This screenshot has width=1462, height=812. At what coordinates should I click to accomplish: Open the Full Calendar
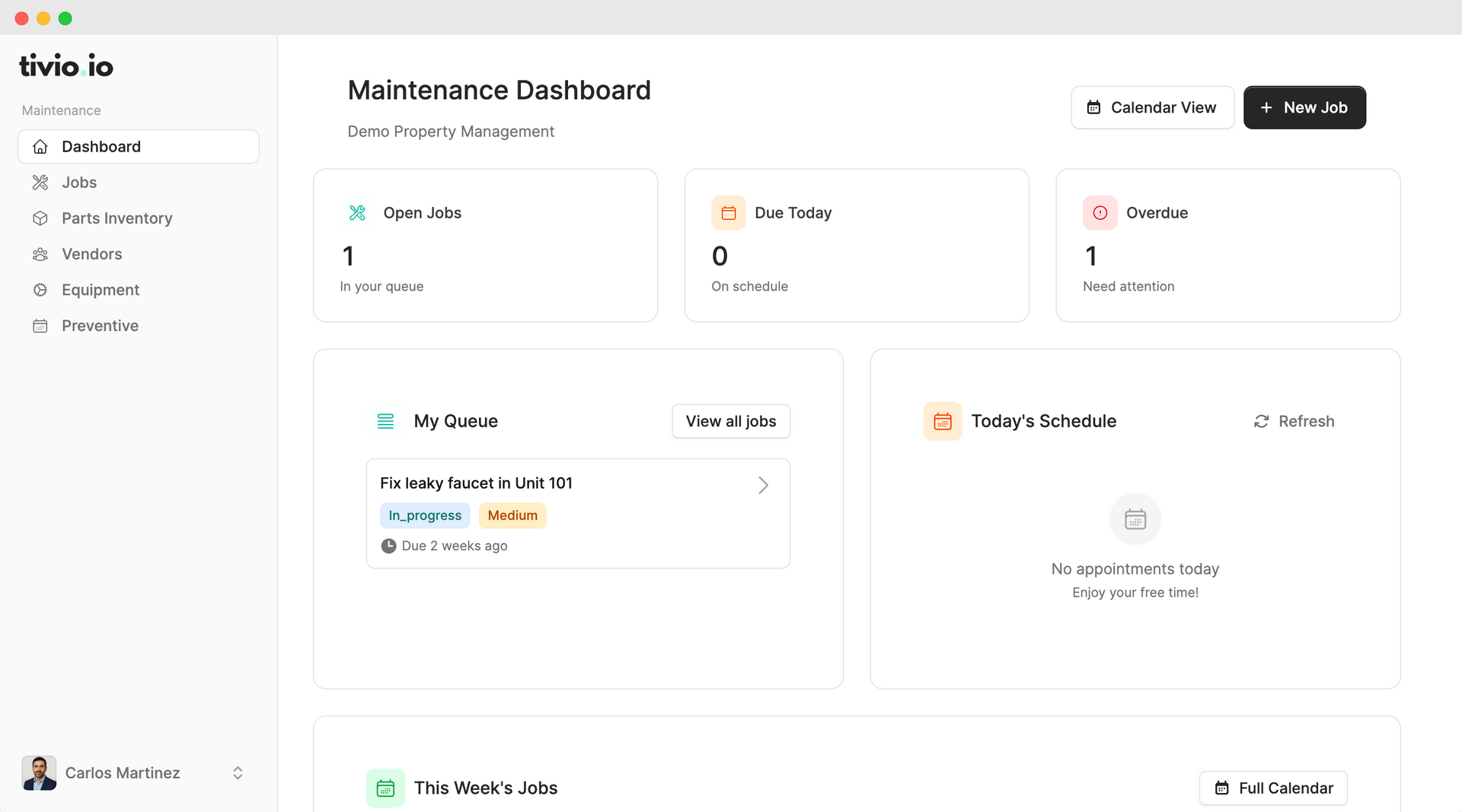[1273, 788]
